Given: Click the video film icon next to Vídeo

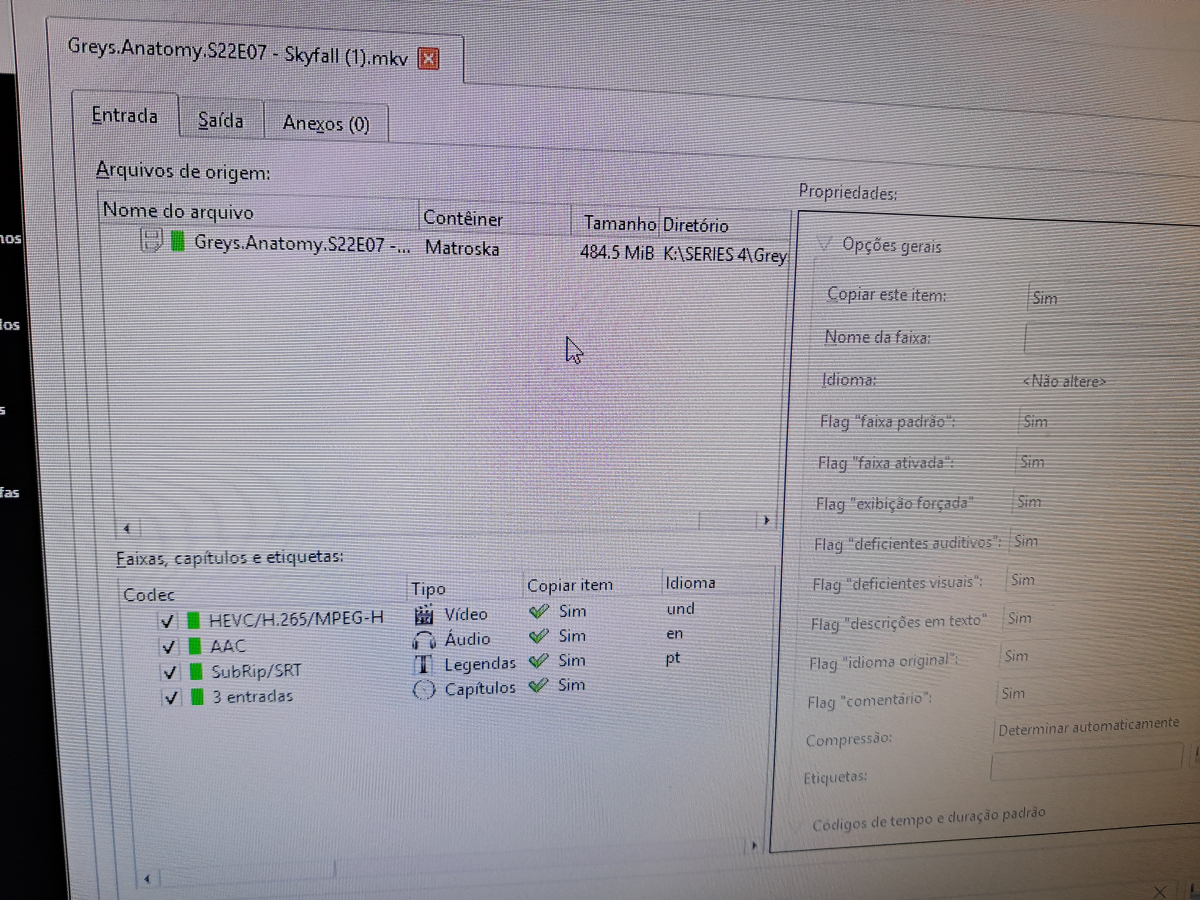Looking at the screenshot, I should (x=424, y=614).
